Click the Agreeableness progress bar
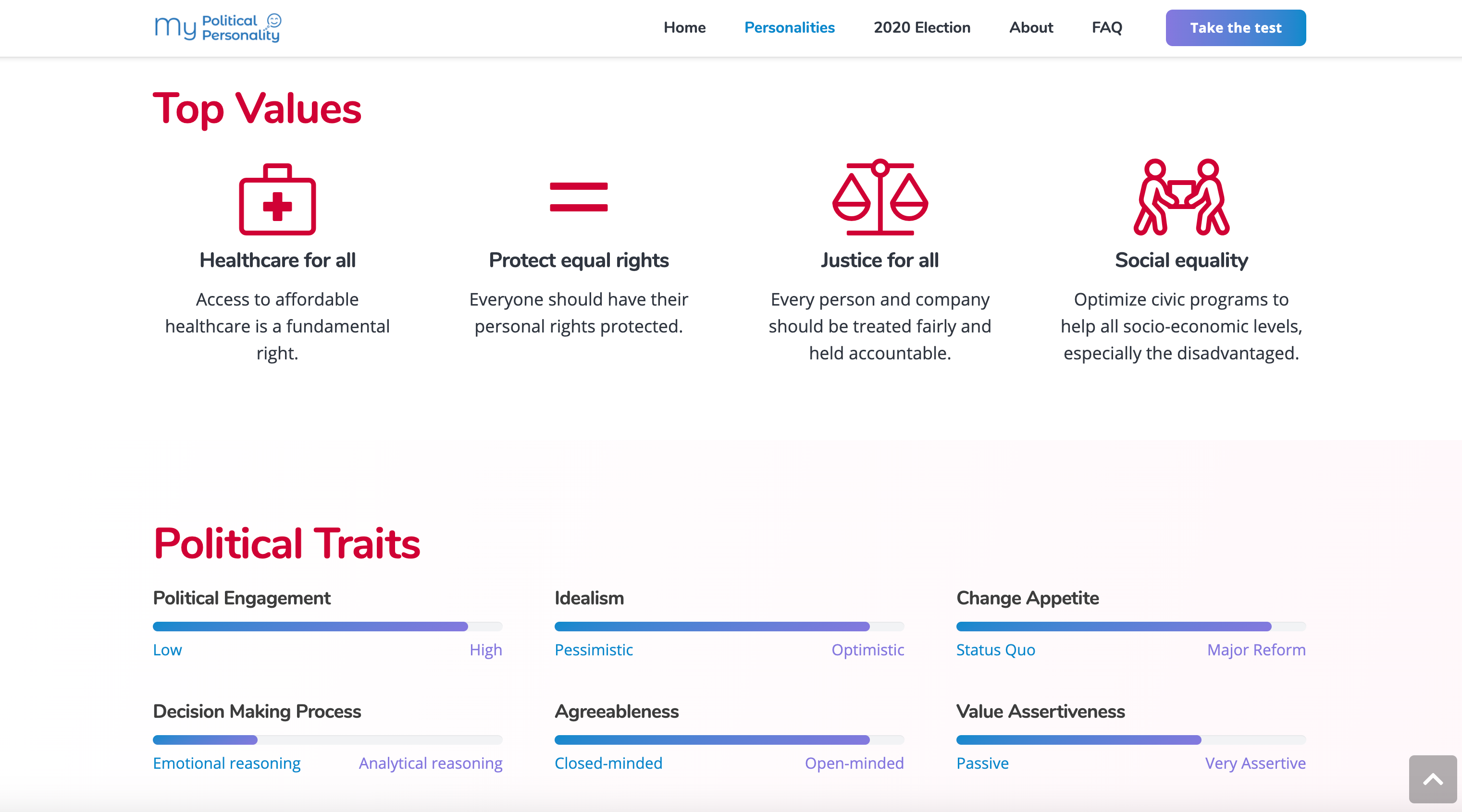The height and width of the screenshot is (812, 1462). pos(729,740)
